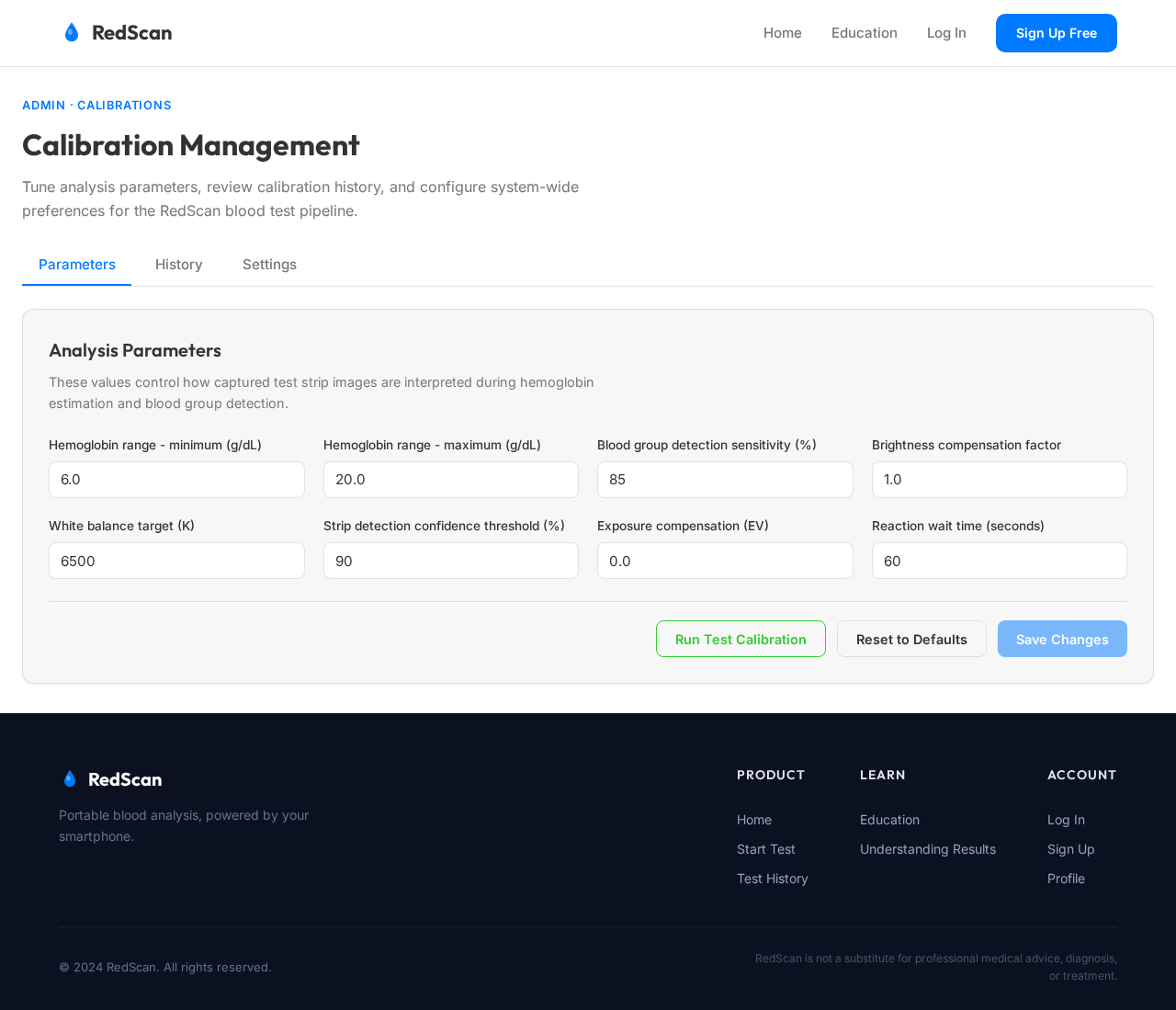Viewport: 1176px width, 1010px height.
Task: Click the Reaction wait time input
Action: click(1000, 561)
